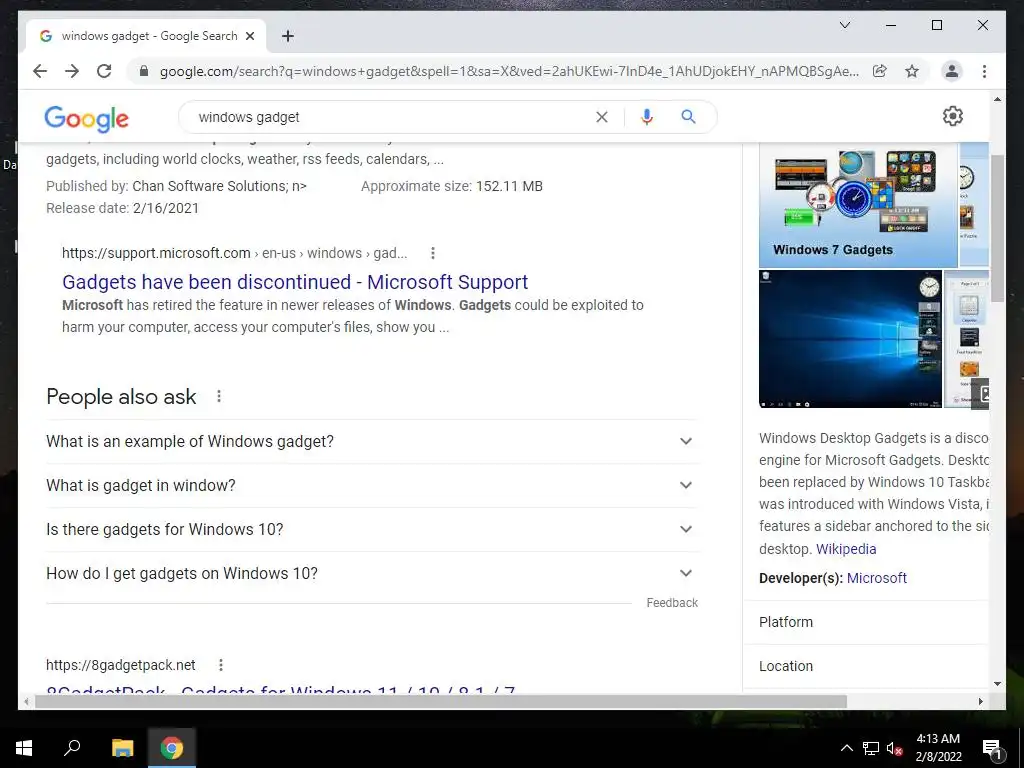Click the Release date: 2/16/2021 text
The width and height of the screenshot is (1024, 768).
click(122, 208)
